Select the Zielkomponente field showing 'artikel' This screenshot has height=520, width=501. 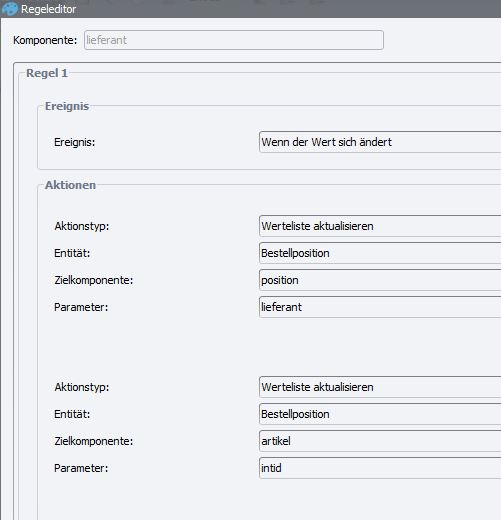coord(380,441)
